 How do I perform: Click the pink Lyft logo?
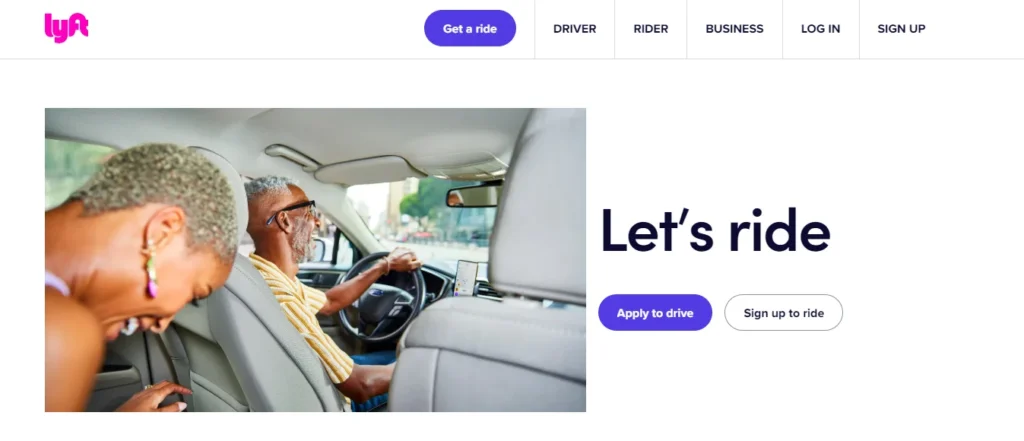click(66, 28)
